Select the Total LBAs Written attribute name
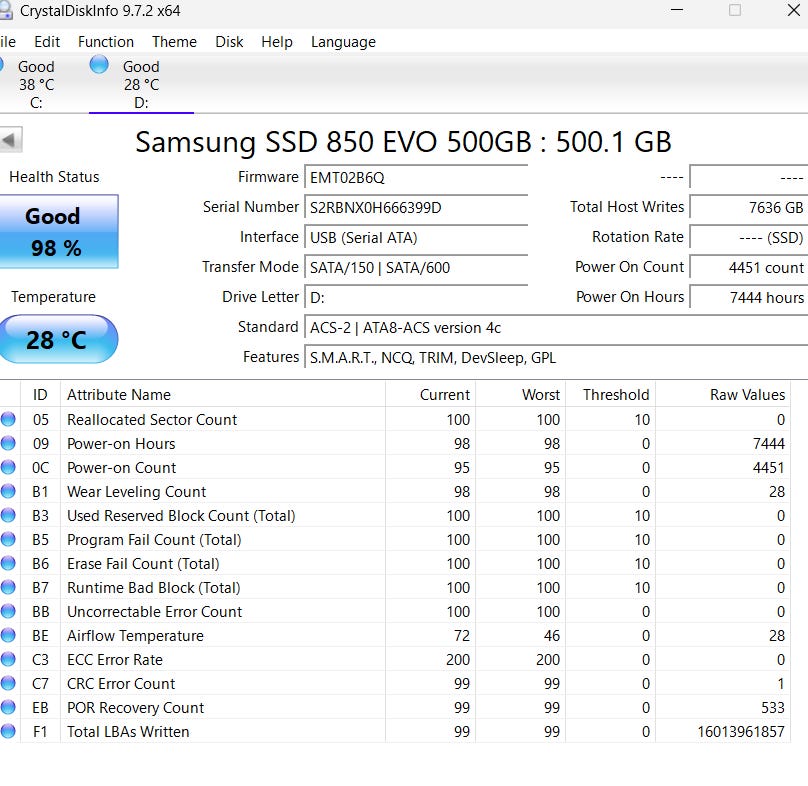The width and height of the screenshot is (808, 786). point(128,732)
